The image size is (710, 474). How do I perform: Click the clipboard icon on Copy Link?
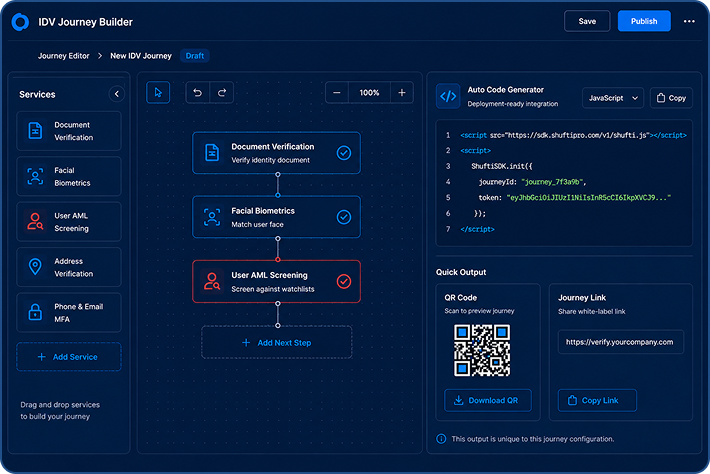572,400
